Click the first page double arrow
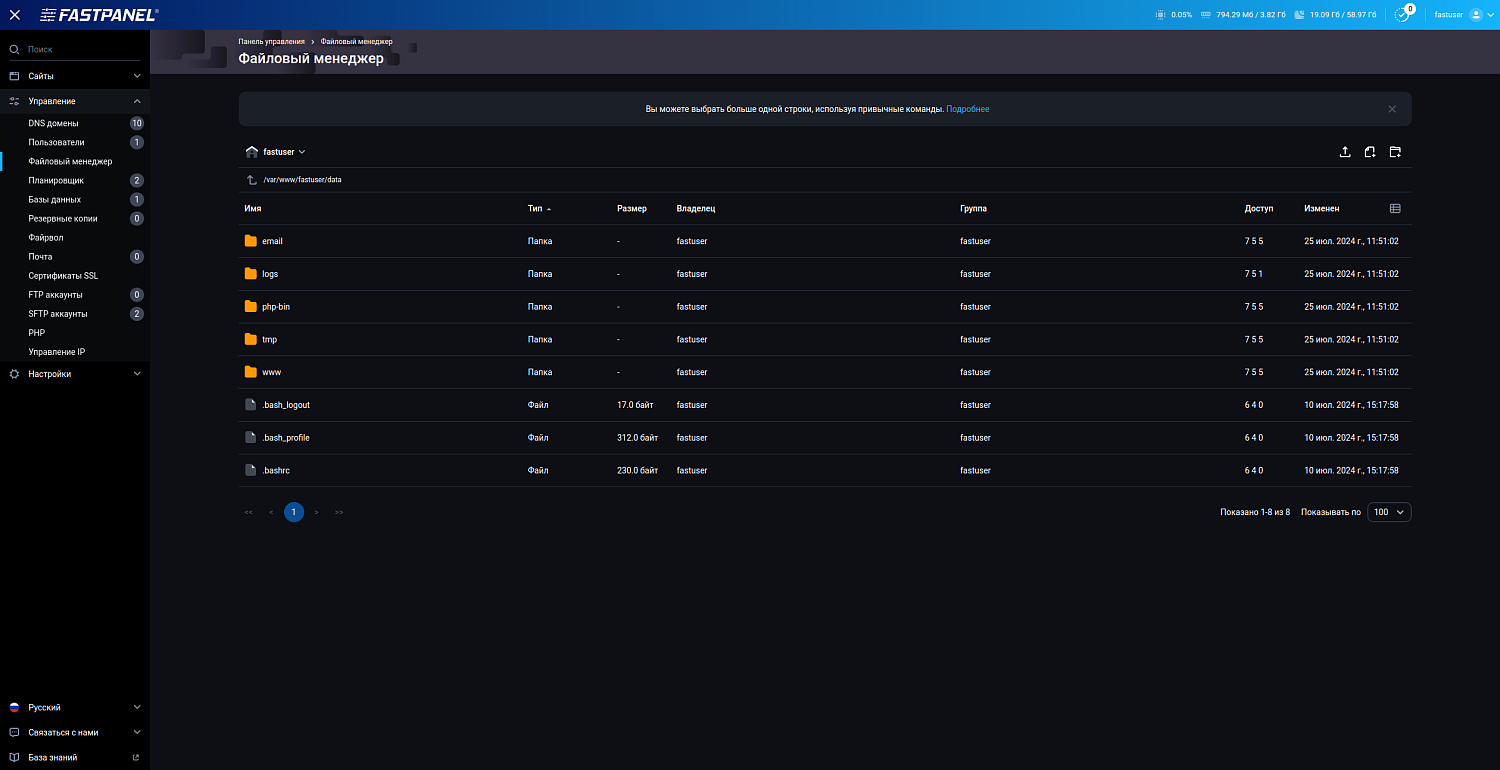1500x770 pixels. point(248,512)
